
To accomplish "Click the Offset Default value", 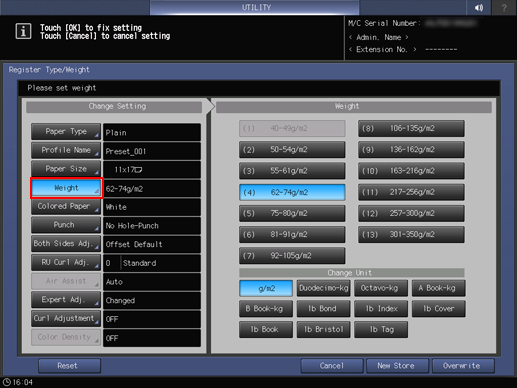I will 152,244.
